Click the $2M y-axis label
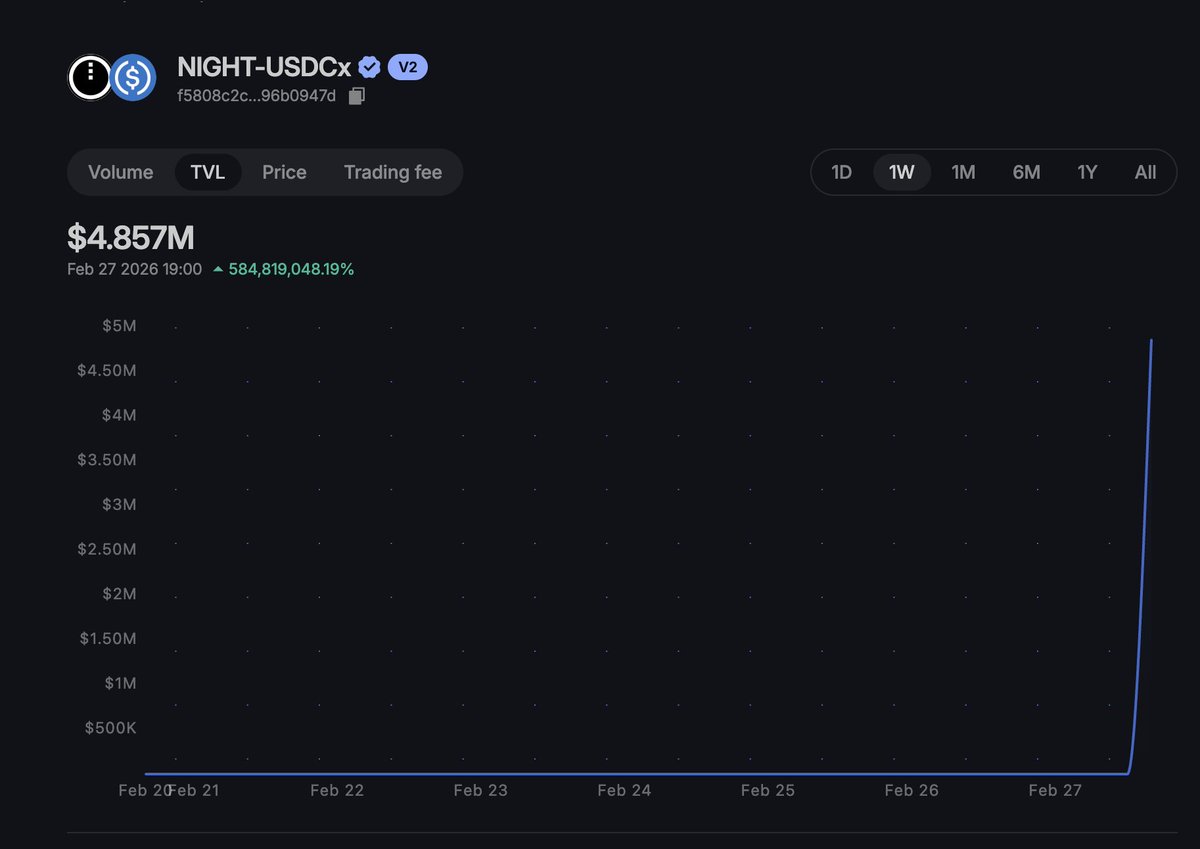Image resolution: width=1200 pixels, height=849 pixels. click(119, 594)
